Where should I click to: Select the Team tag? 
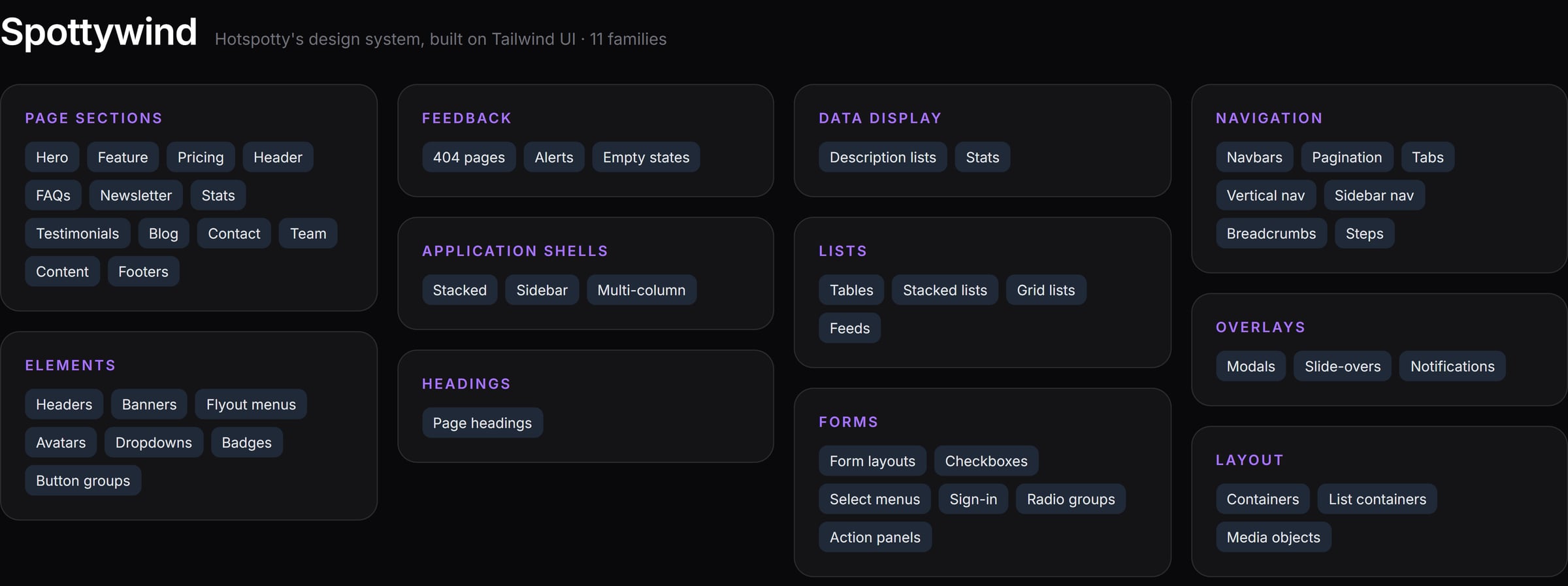point(308,233)
